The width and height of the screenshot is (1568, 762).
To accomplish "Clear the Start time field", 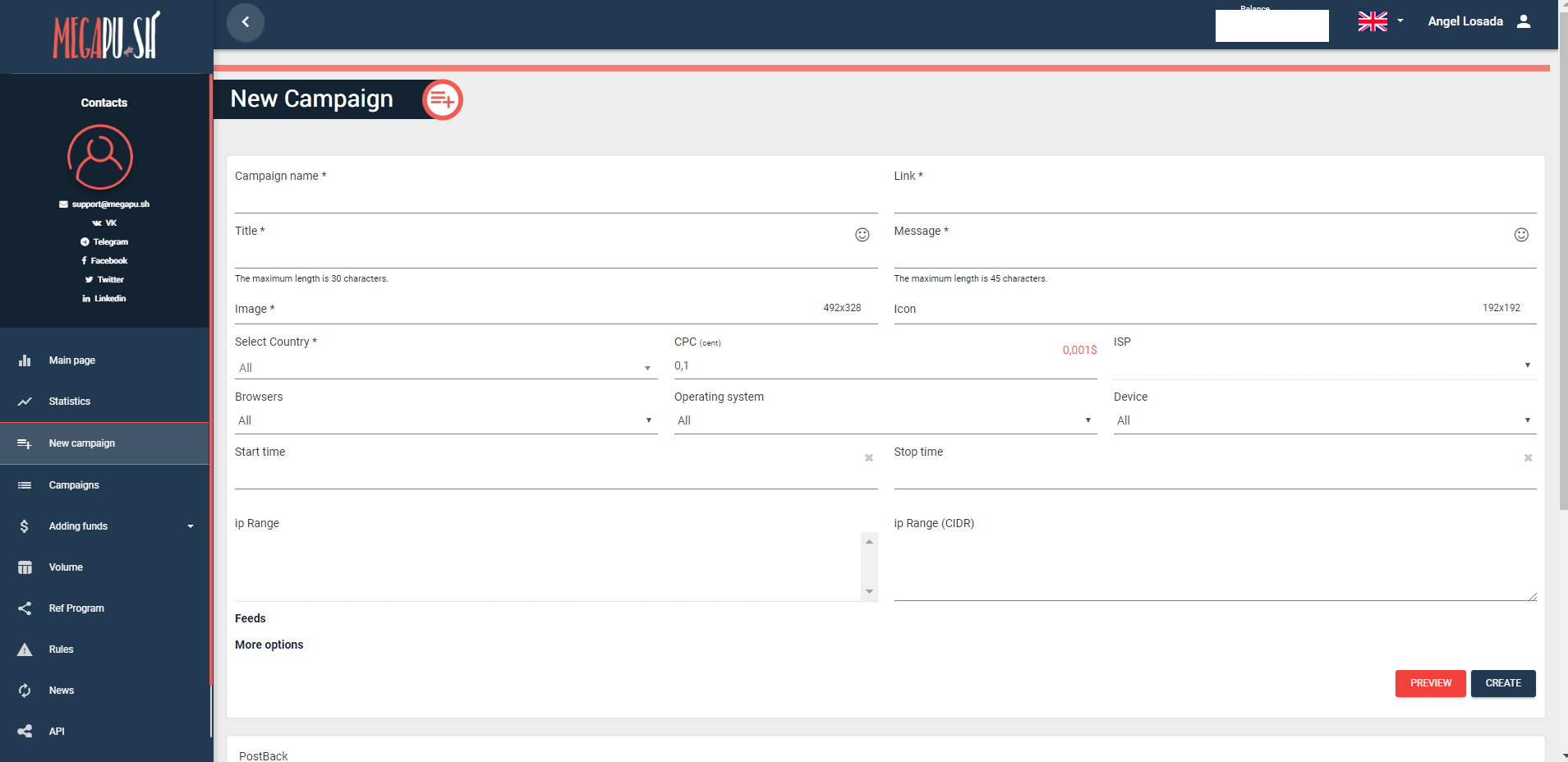I will pyautogui.click(x=868, y=458).
